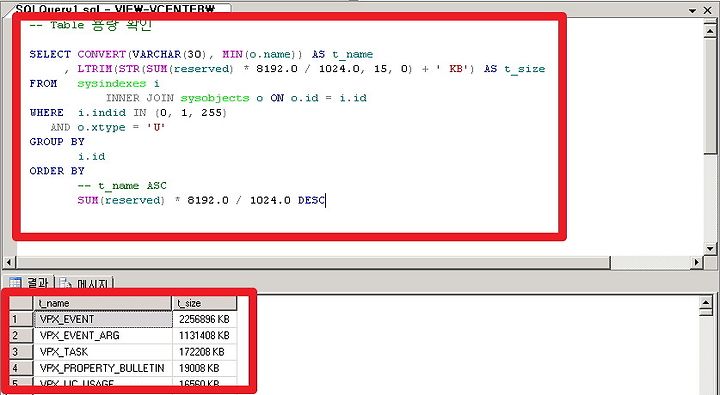Screen dimensions: 720x395
Task: Open the 결과 results tab
Action: click(28, 282)
